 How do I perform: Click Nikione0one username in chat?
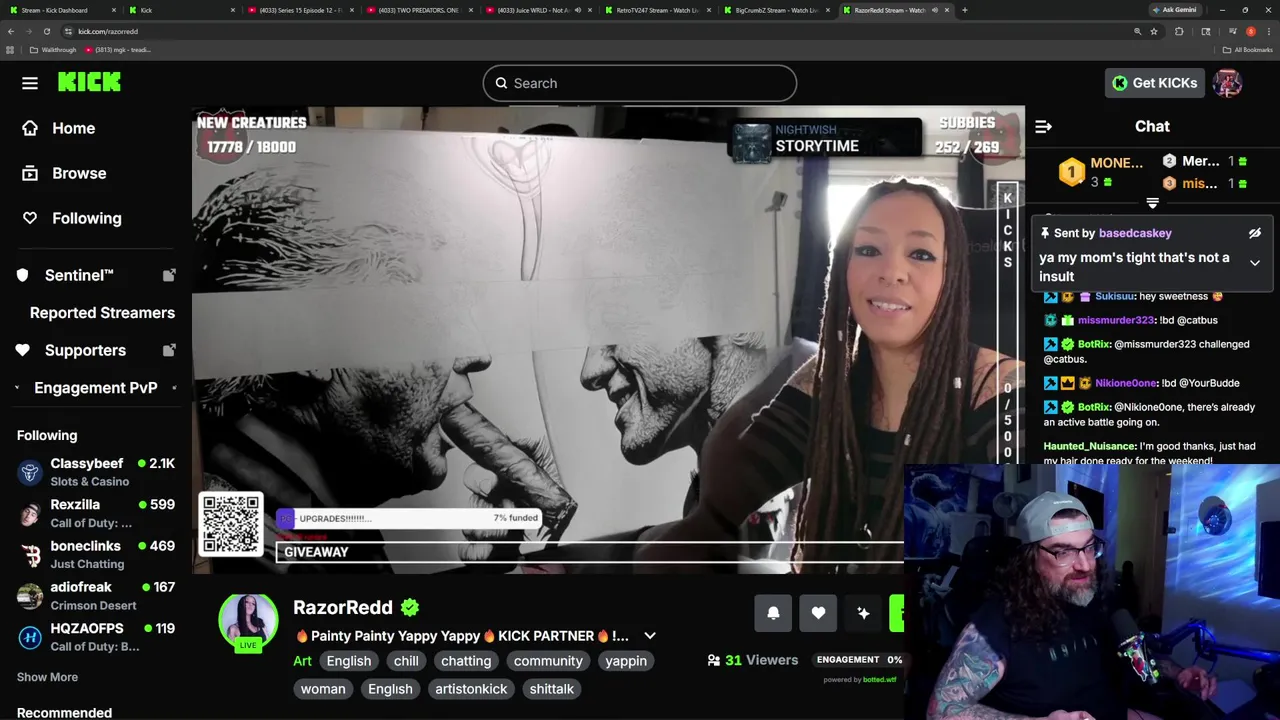(1125, 383)
